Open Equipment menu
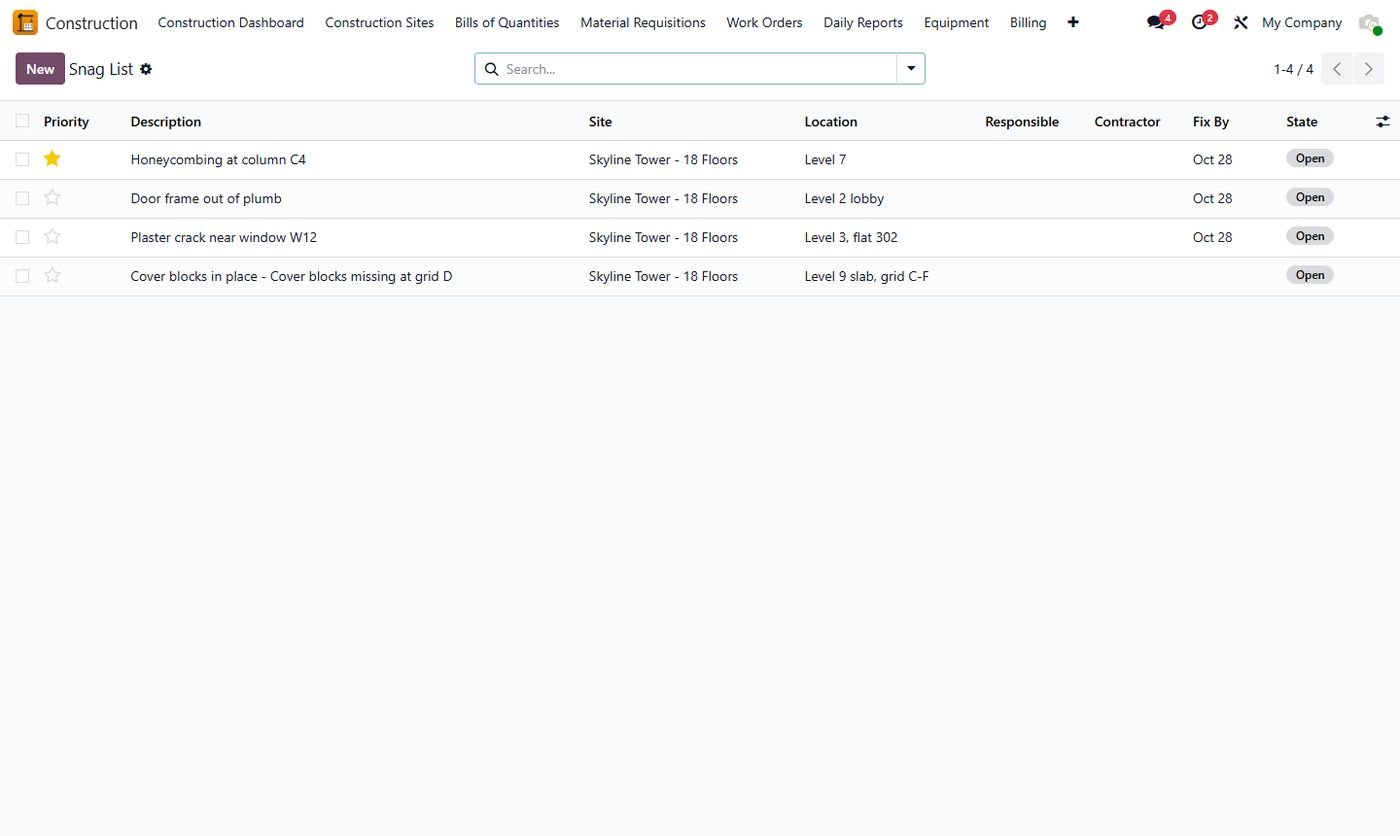 point(956,22)
